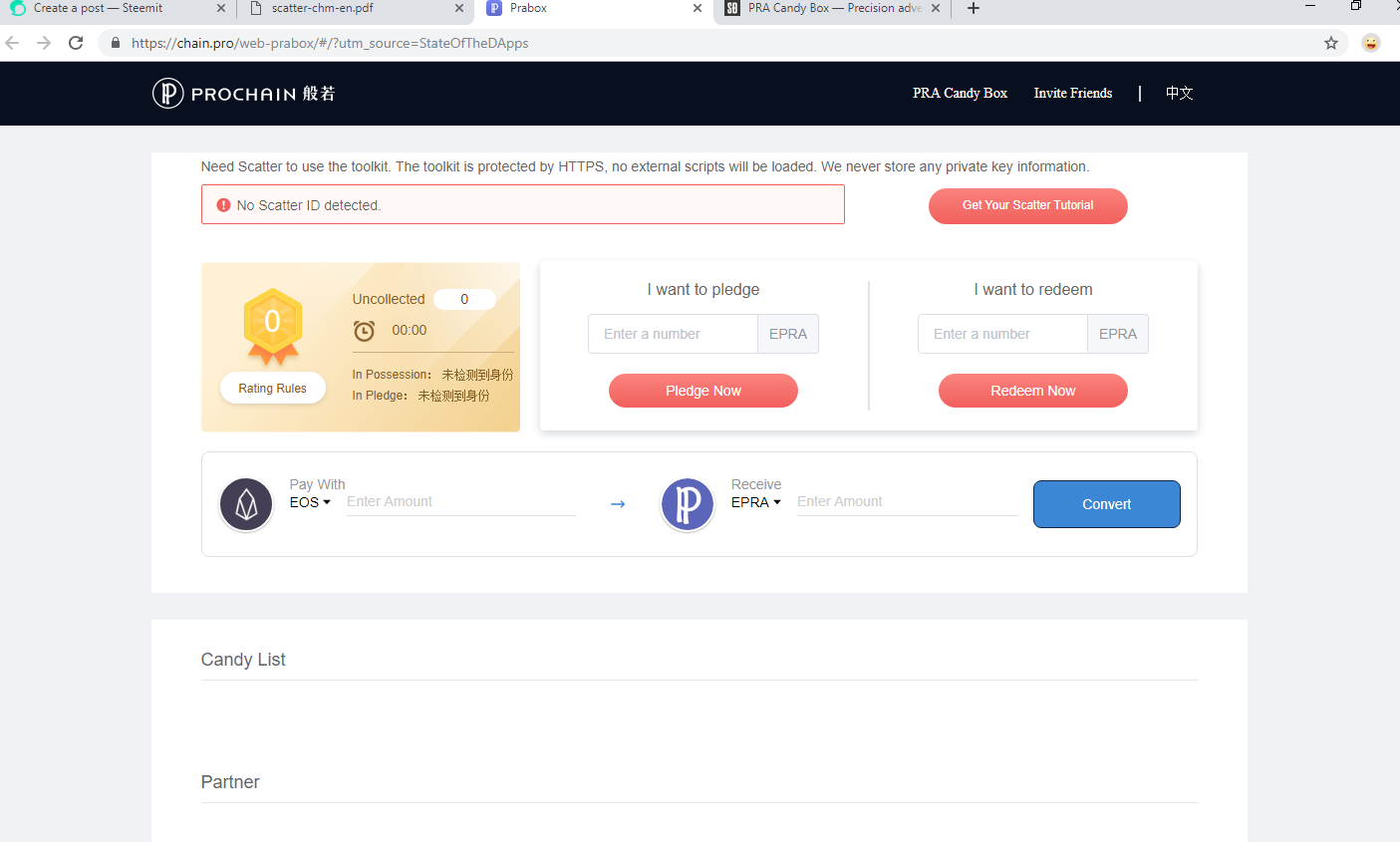Click the 'No Scatter ID detected.' alert text
The width and height of the screenshot is (1400, 842).
coord(309,205)
